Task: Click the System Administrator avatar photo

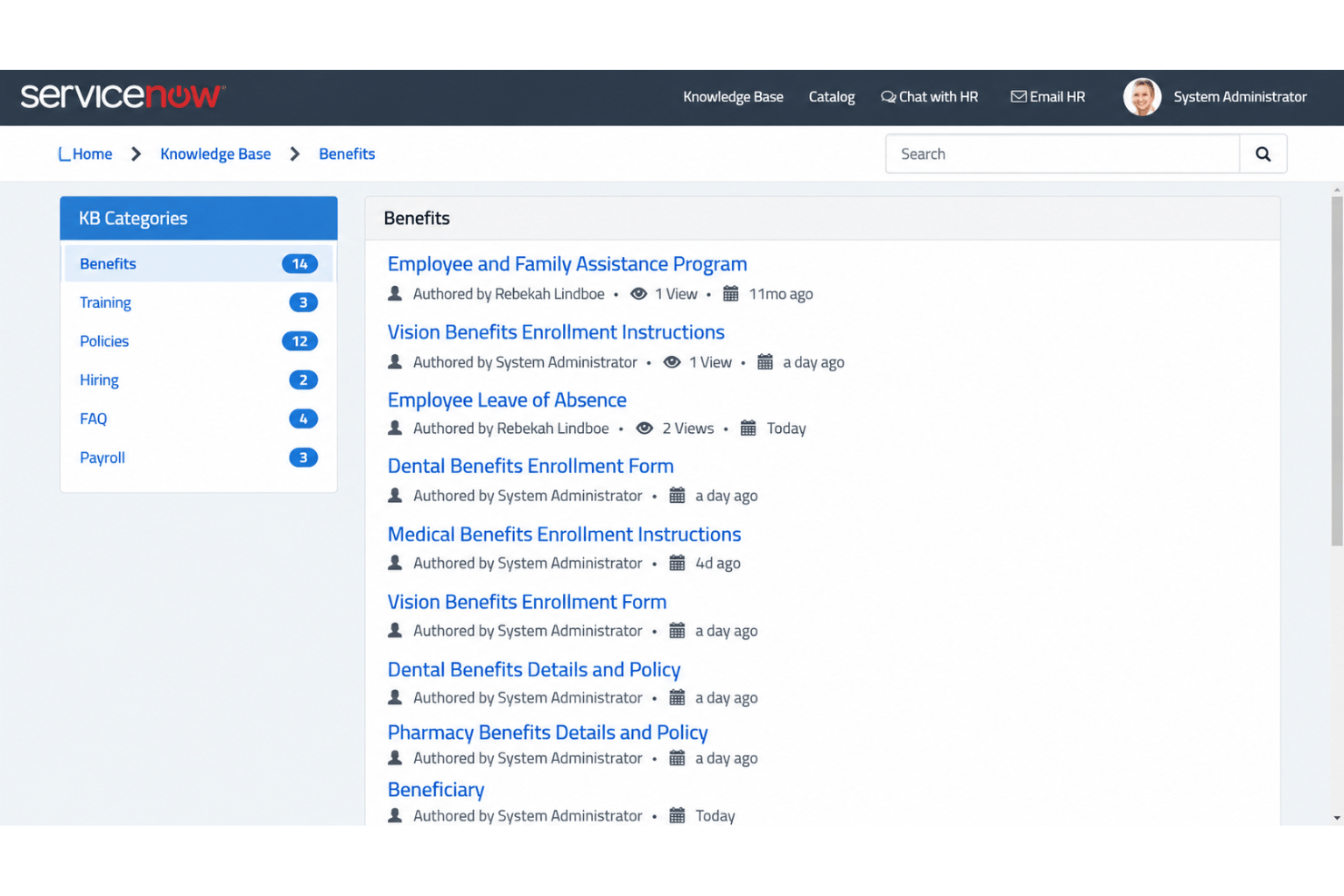Action: click(1141, 97)
